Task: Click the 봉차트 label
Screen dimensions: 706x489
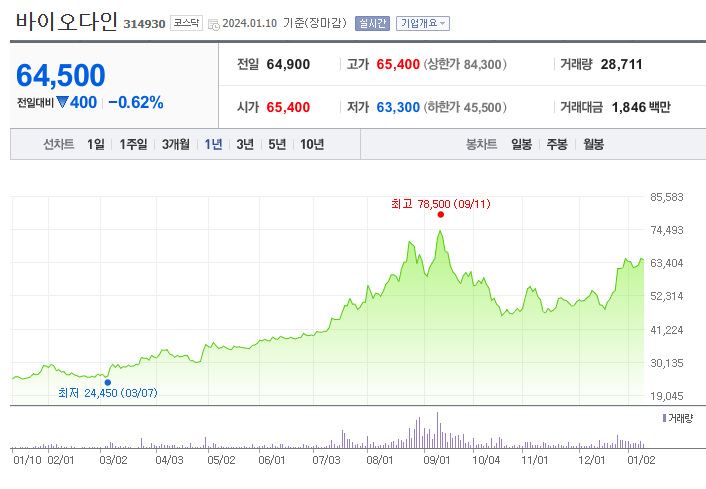Action: (481, 144)
